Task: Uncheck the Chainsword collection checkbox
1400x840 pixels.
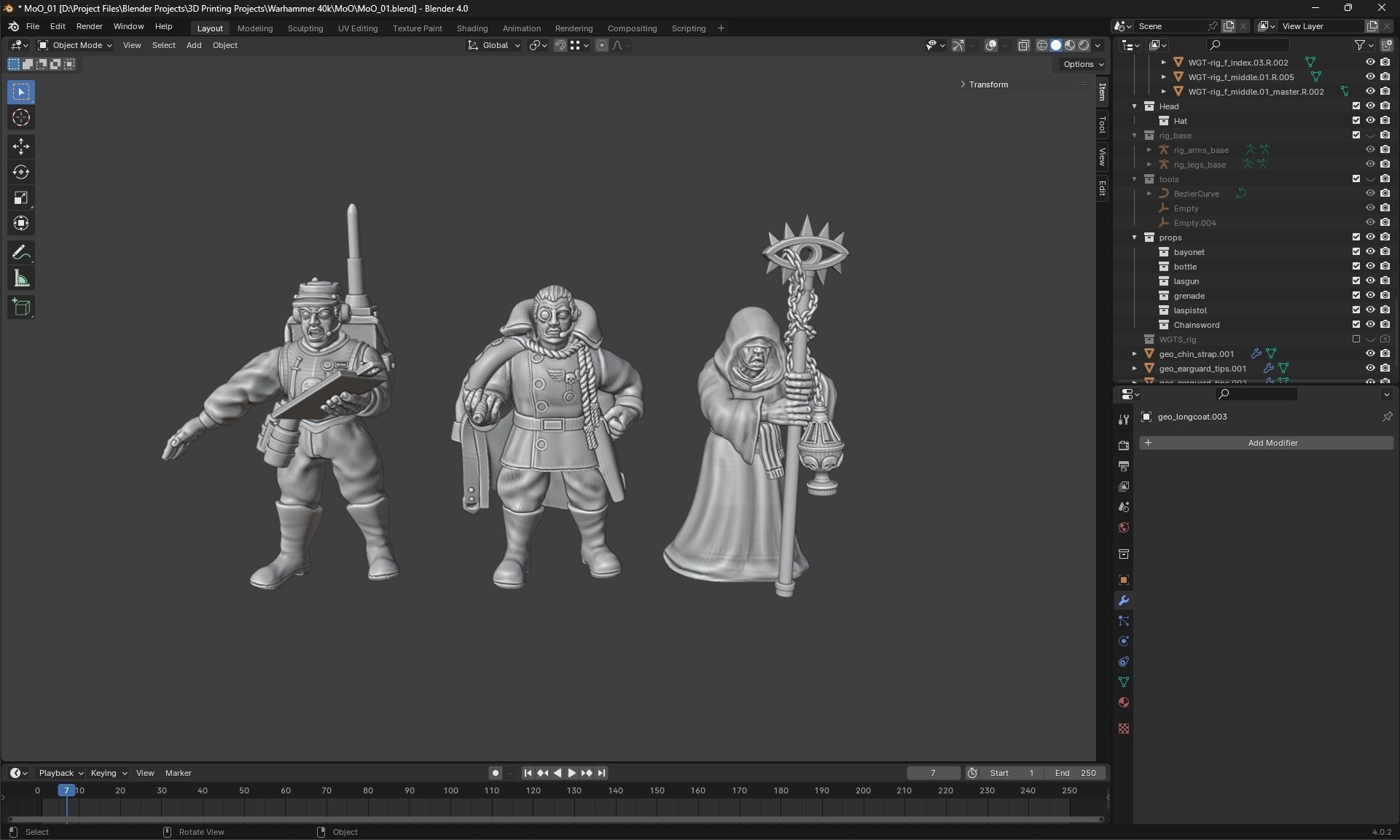Action: [1356, 325]
